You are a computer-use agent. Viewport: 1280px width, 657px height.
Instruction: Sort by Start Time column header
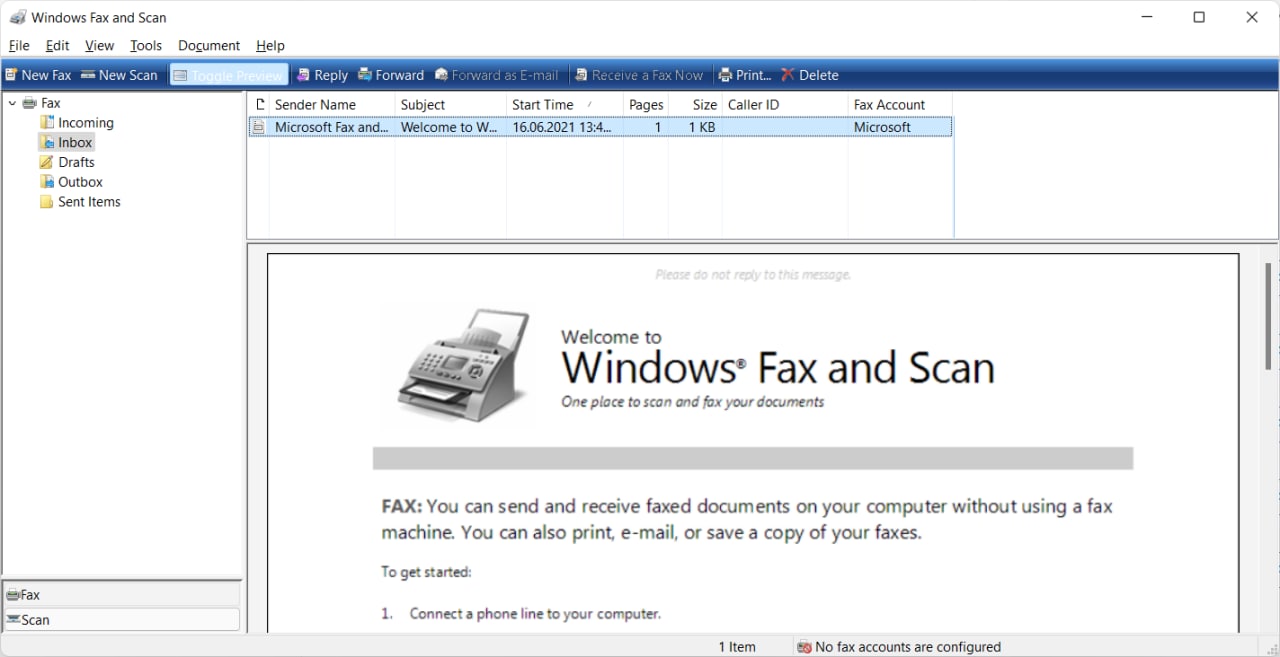click(x=564, y=105)
